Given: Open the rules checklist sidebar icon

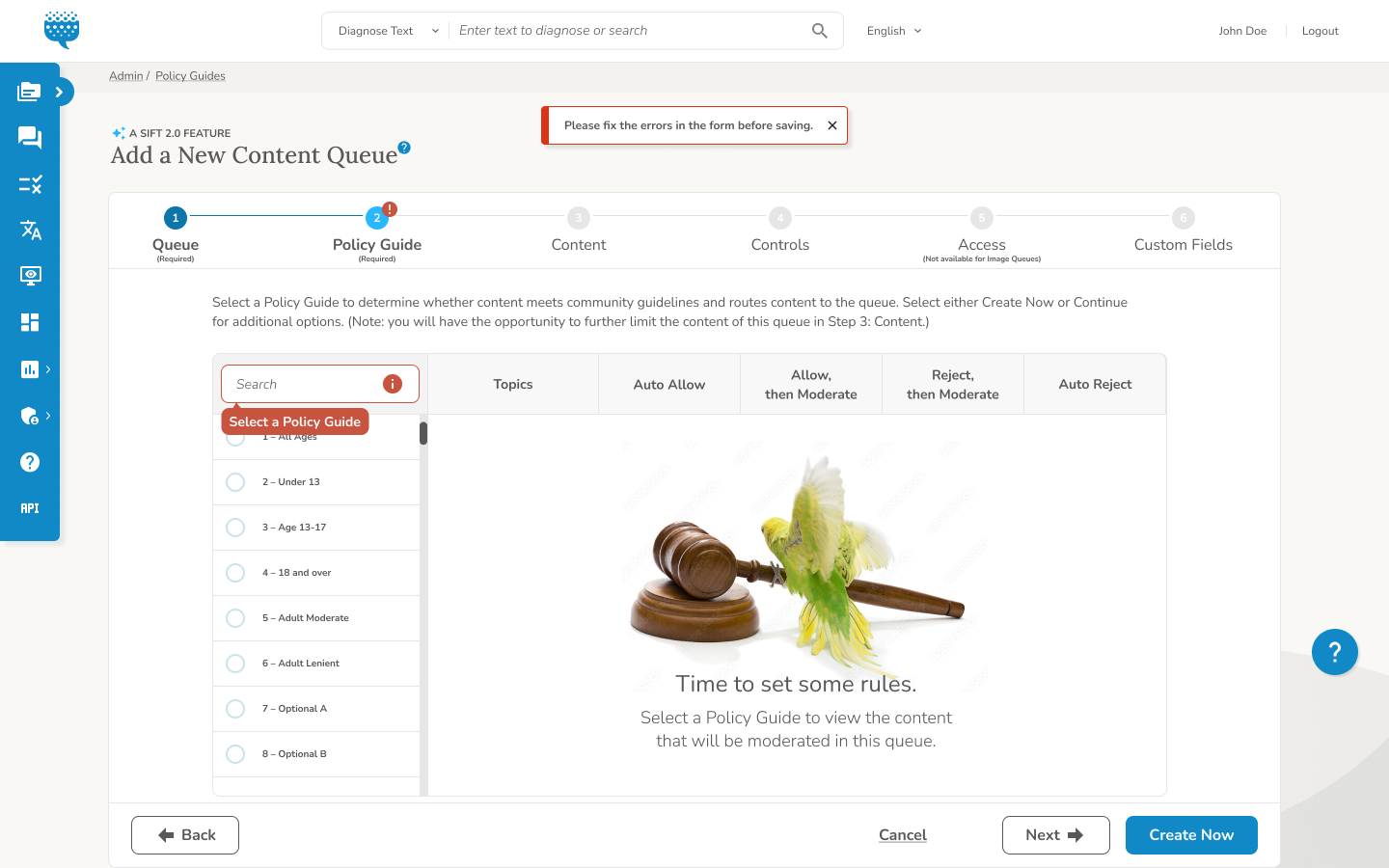Looking at the screenshot, I should pos(30,183).
